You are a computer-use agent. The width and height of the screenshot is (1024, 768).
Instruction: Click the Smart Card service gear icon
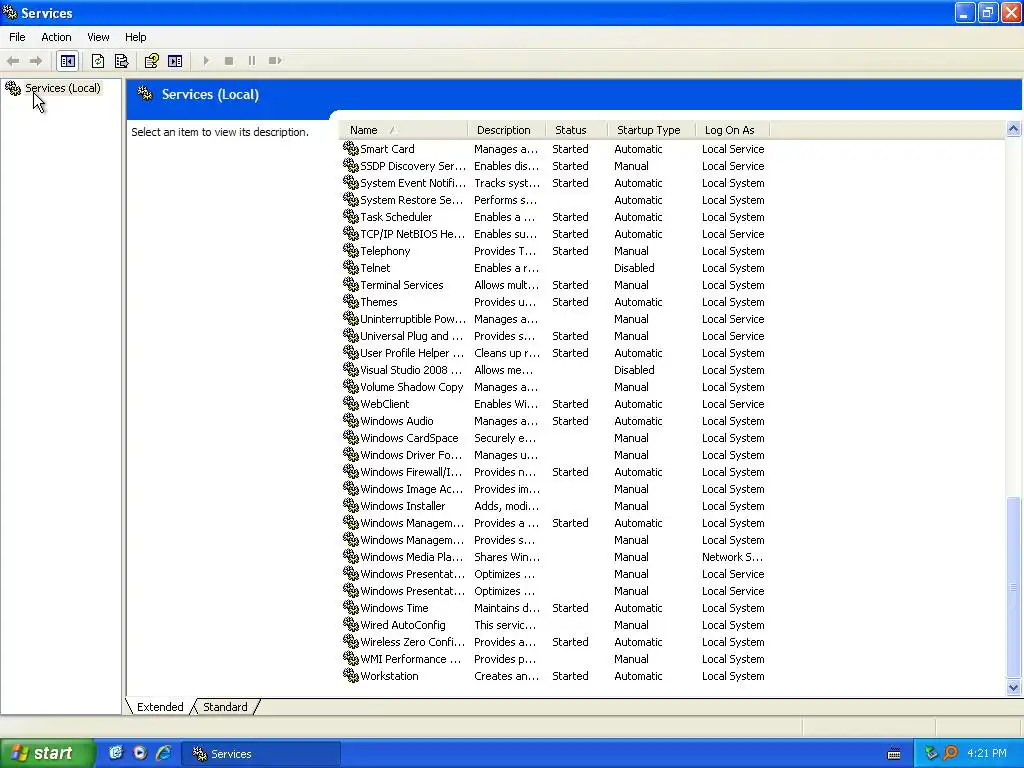pyautogui.click(x=351, y=148)
